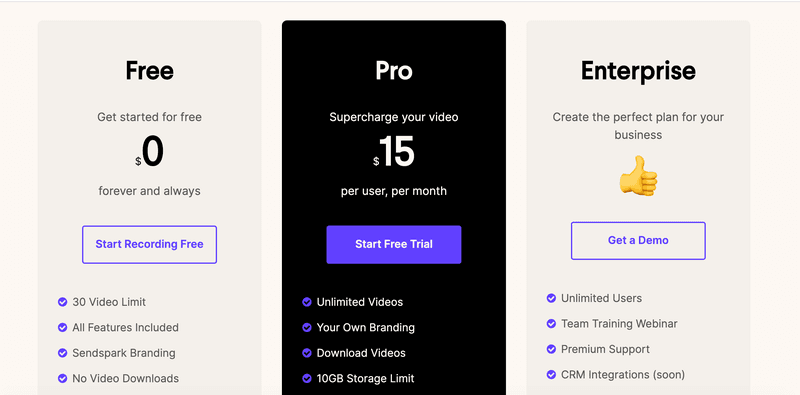Click the Get a Demo button
This screenshot has width=800, height=395.
tap(638, 240)
